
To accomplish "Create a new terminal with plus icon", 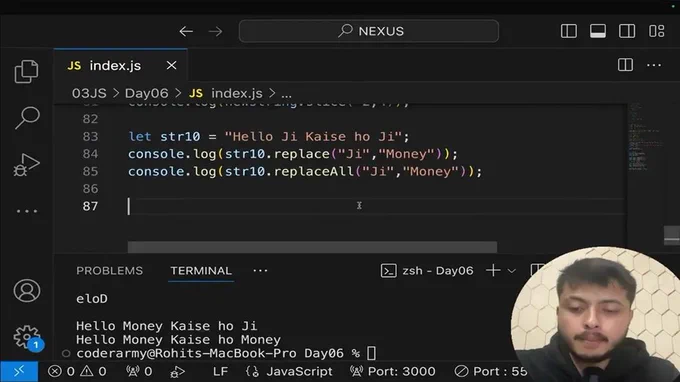I will [493, 271].
